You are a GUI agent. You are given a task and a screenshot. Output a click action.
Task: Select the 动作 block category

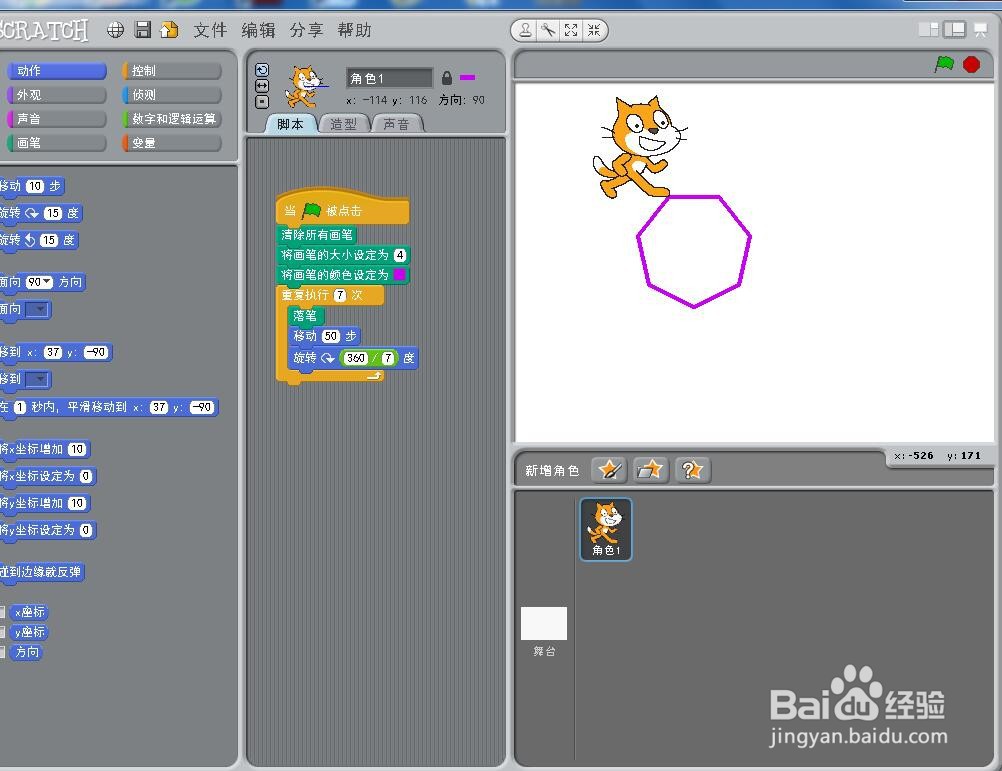[56, 70]
